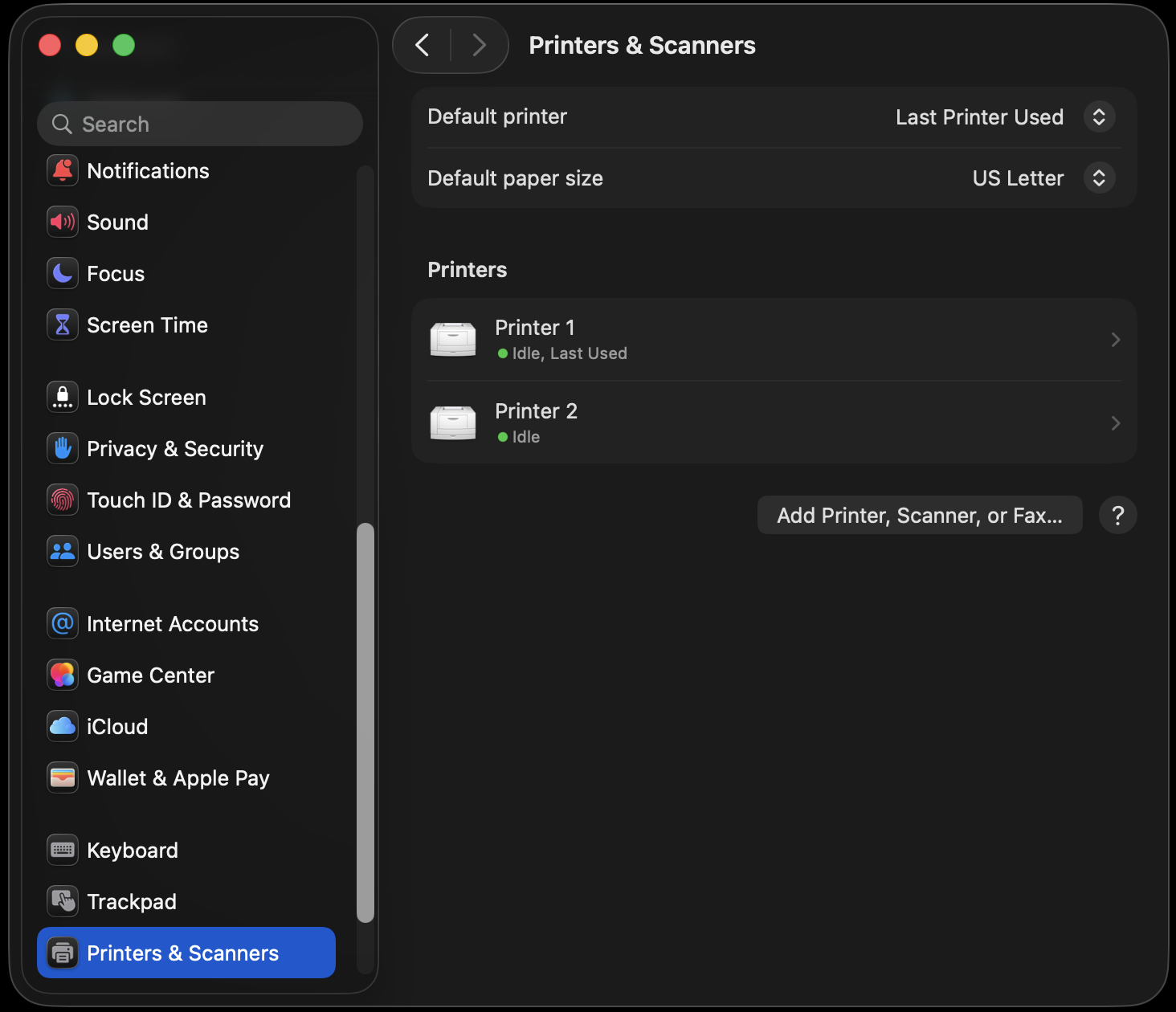Screen dimensions: 1176x1012
Task: Click the Search field in sidebar
Action: [x=201, y=124]
